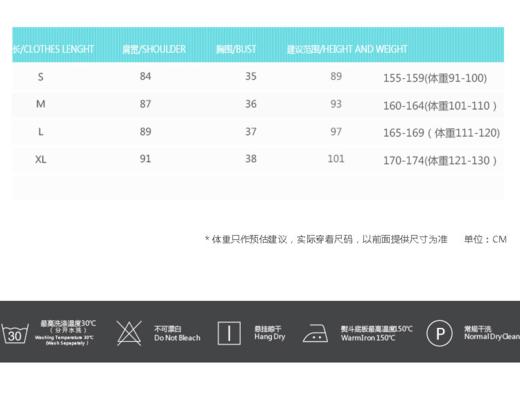The image size is (520, 418).
Task: Click the Hang Dry square icon
Action: click(x=229, y=333)
